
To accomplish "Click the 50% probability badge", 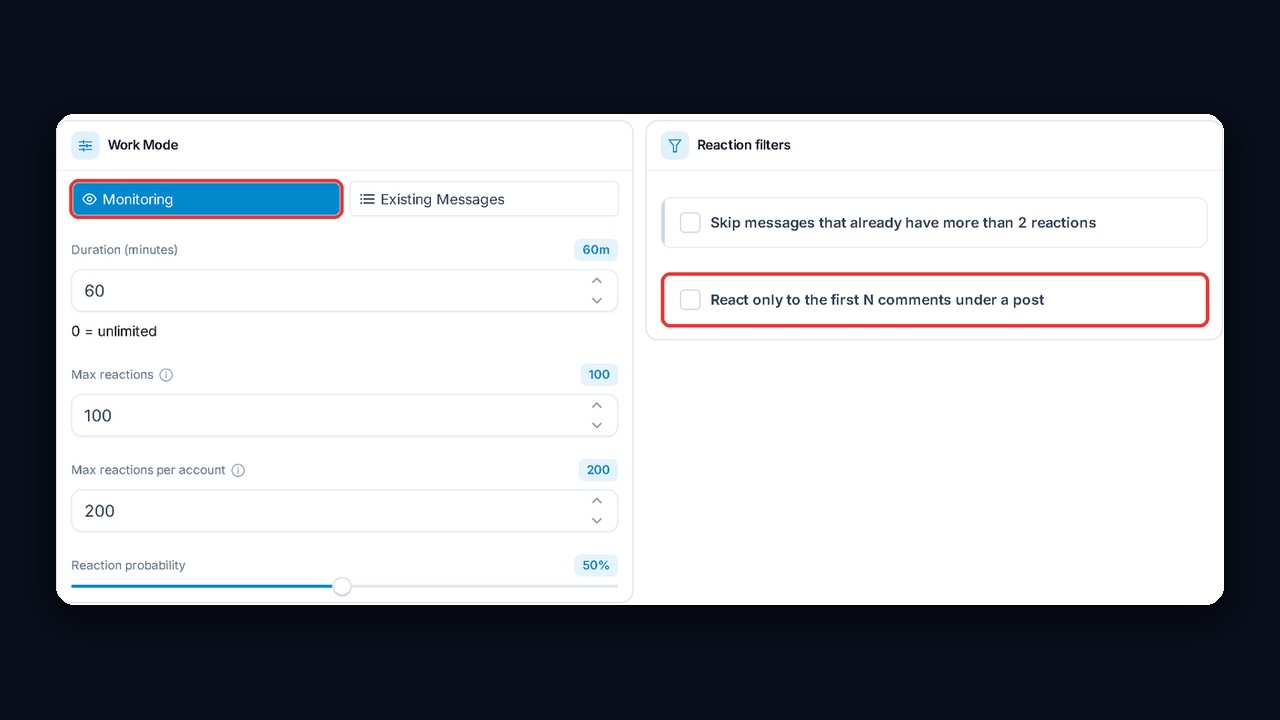I will pyautogui.click(x=596, y=565).
